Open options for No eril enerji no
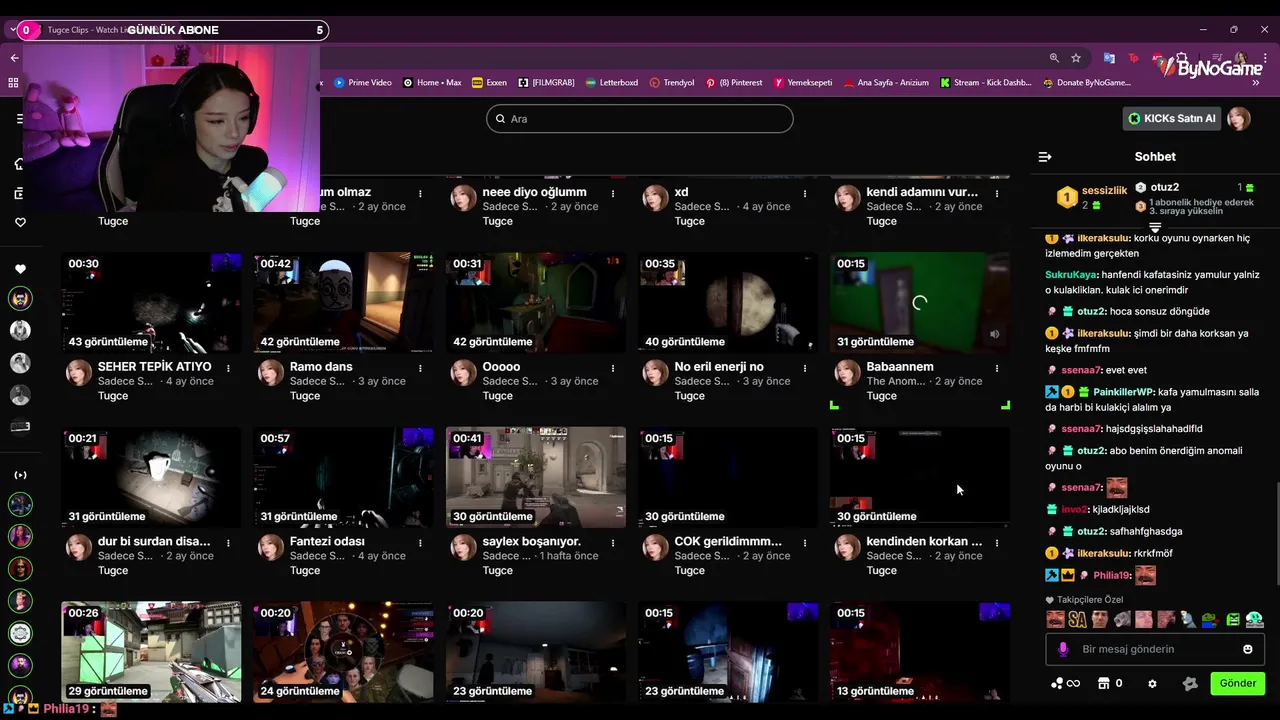Image resolution: width=1280 pixels, height=720 pixels. point(804,368)
